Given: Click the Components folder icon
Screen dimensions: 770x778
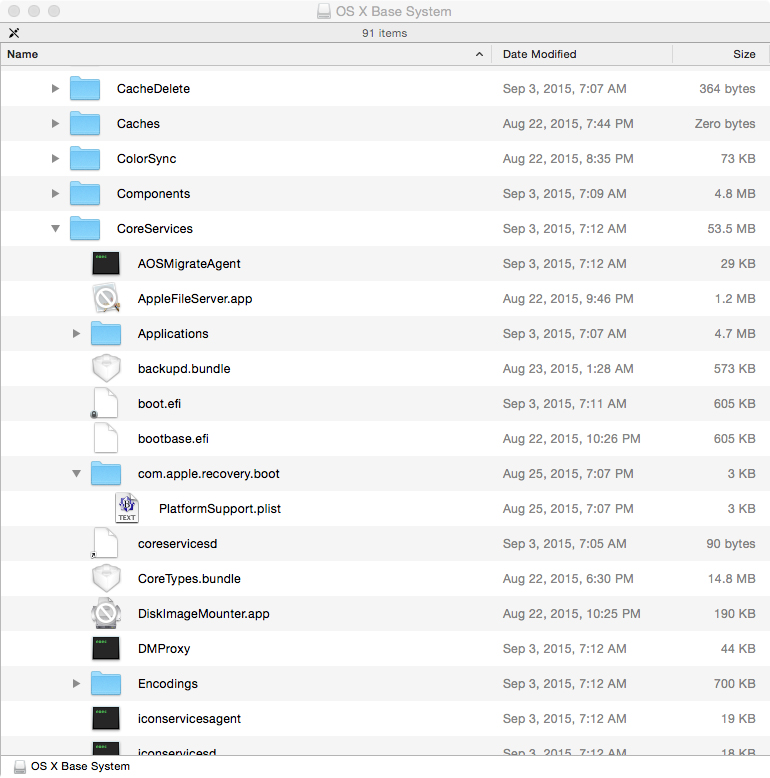Looking at the screenshot, I should pos(85,194).
